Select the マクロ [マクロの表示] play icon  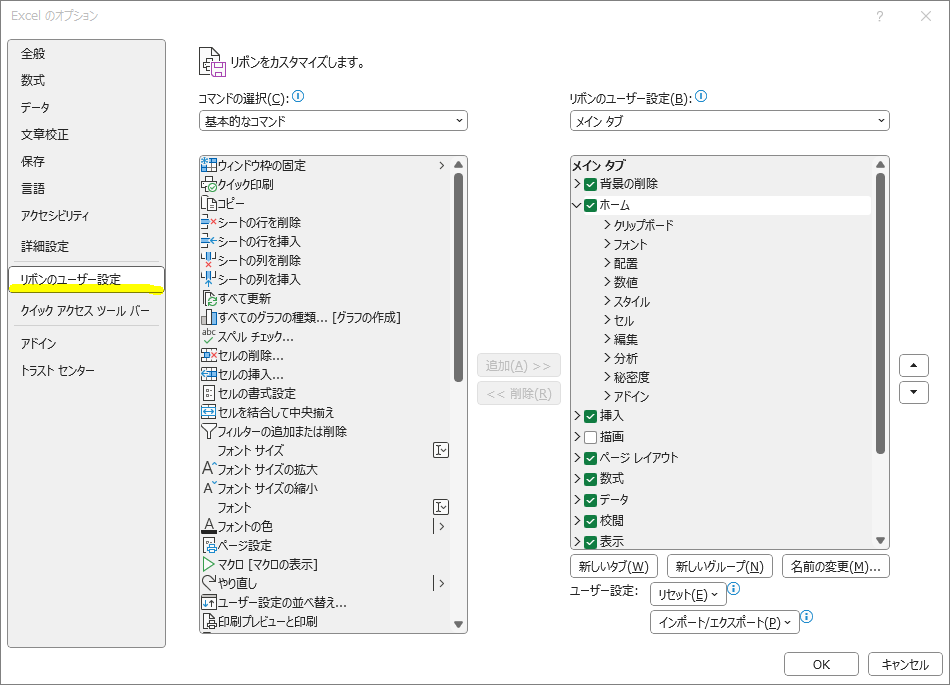(208, 564)
